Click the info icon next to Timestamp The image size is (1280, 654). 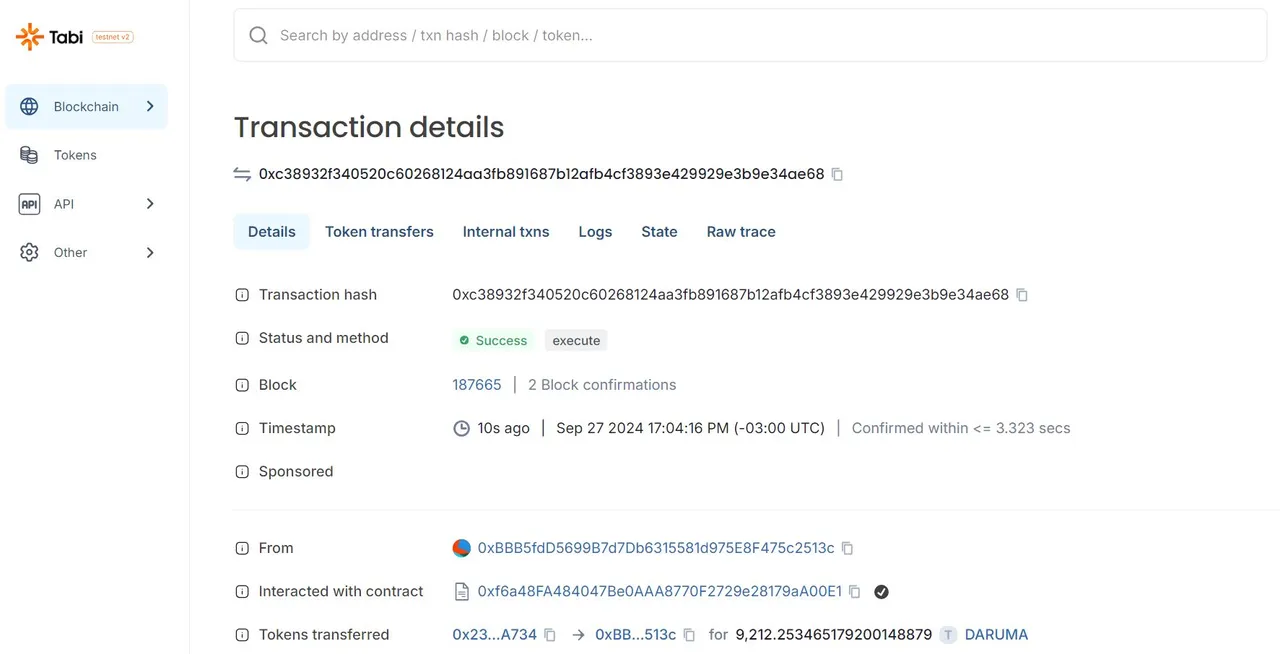(x=242, y=428)
